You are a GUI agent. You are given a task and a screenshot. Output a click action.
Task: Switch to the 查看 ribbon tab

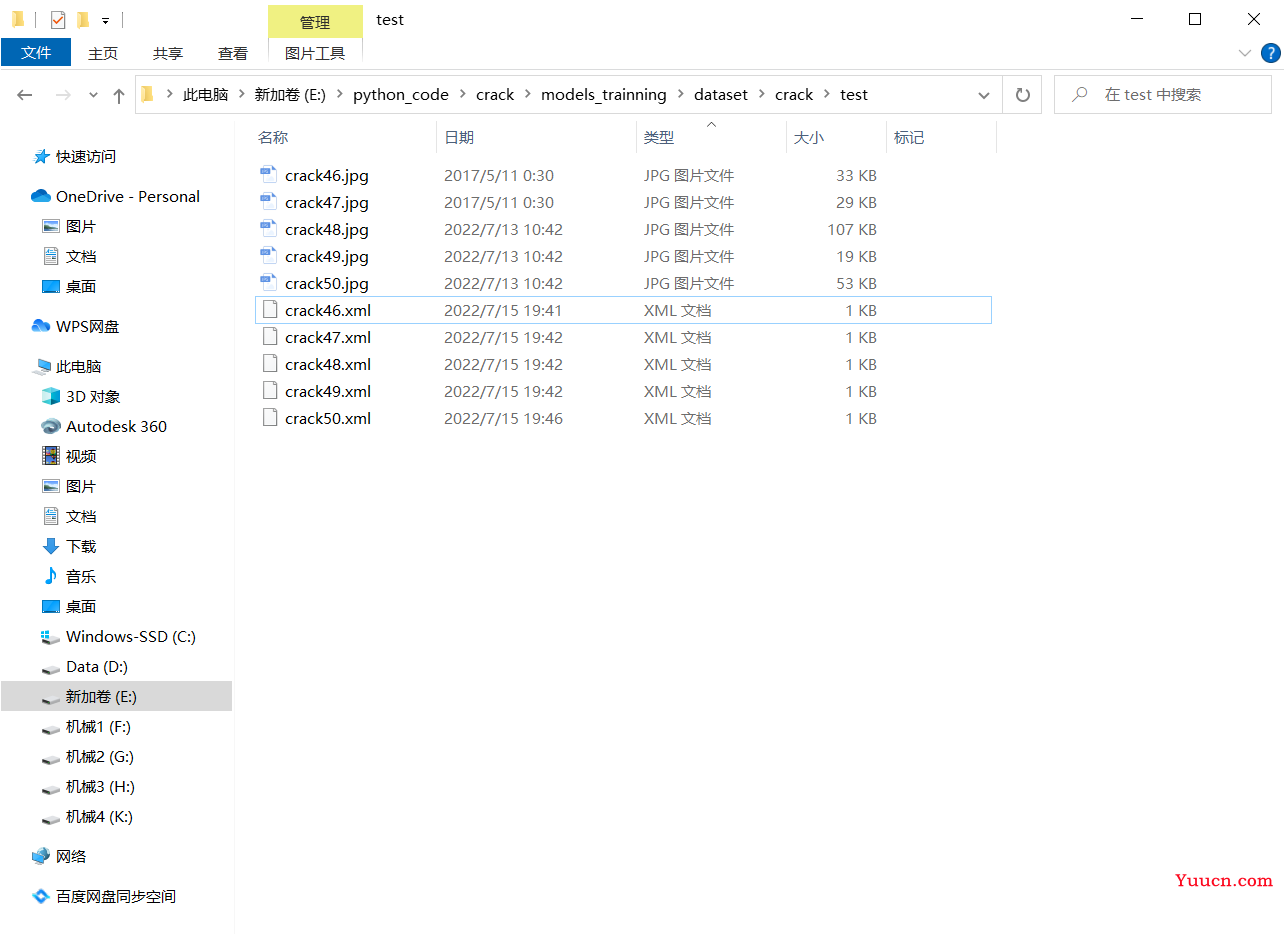233,53
